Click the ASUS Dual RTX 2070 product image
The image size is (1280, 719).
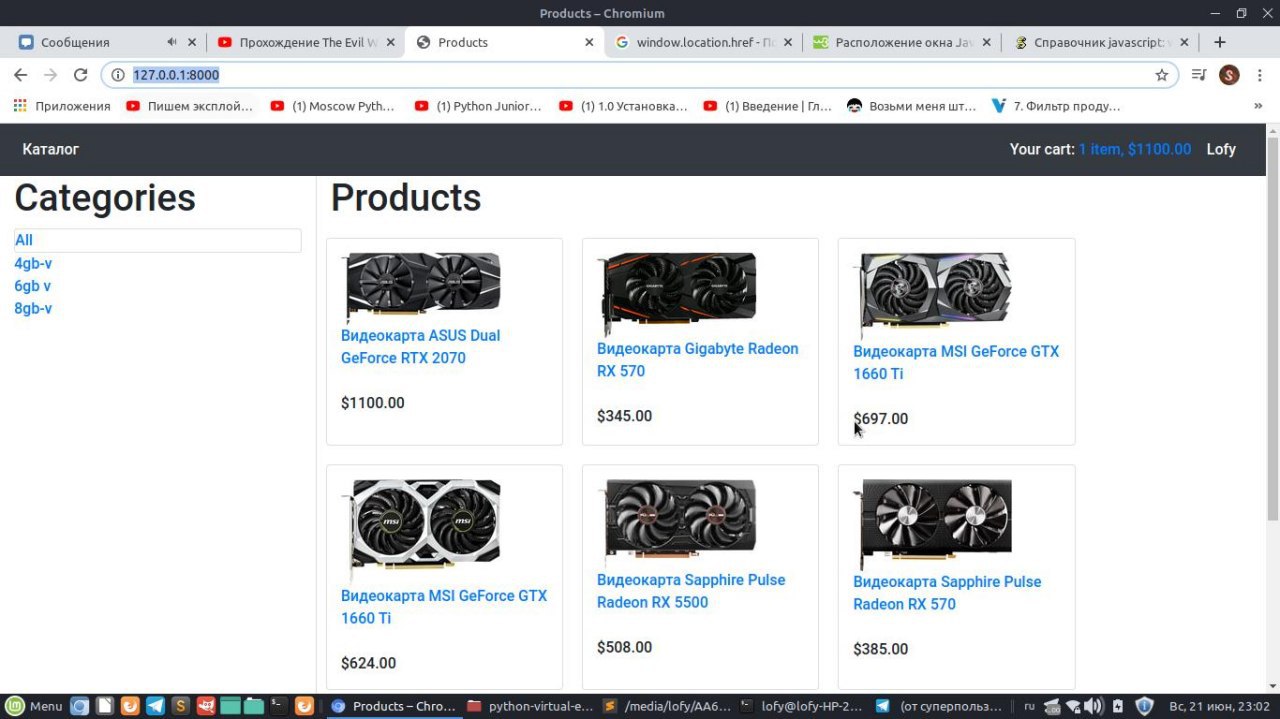[421, 286]
